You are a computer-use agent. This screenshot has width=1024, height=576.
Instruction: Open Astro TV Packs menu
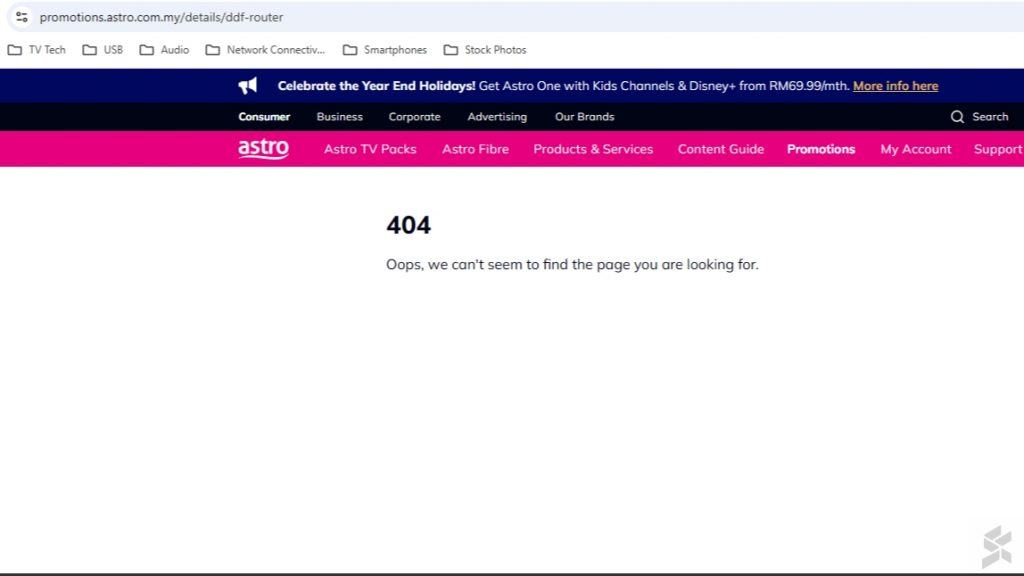coord(370,149)
